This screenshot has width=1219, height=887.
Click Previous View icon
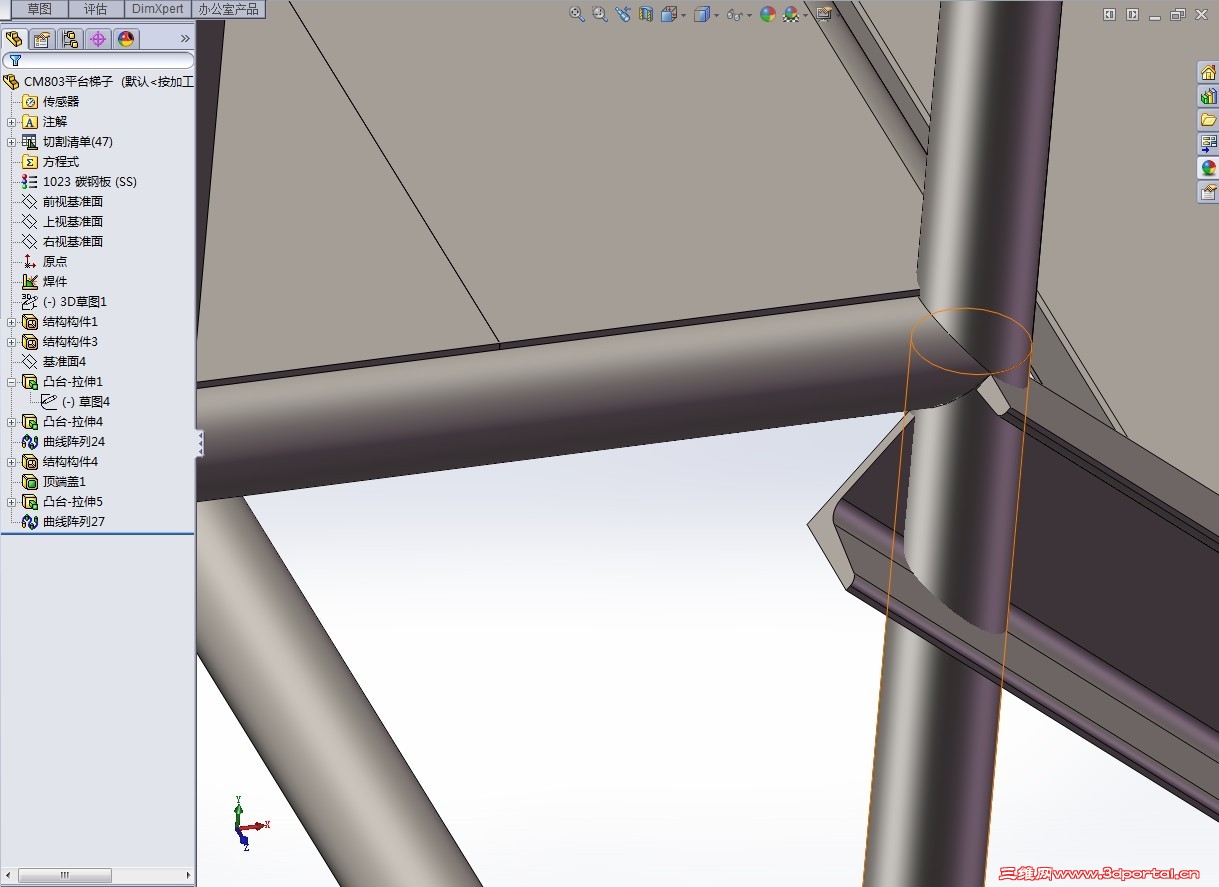pos(623,14)
